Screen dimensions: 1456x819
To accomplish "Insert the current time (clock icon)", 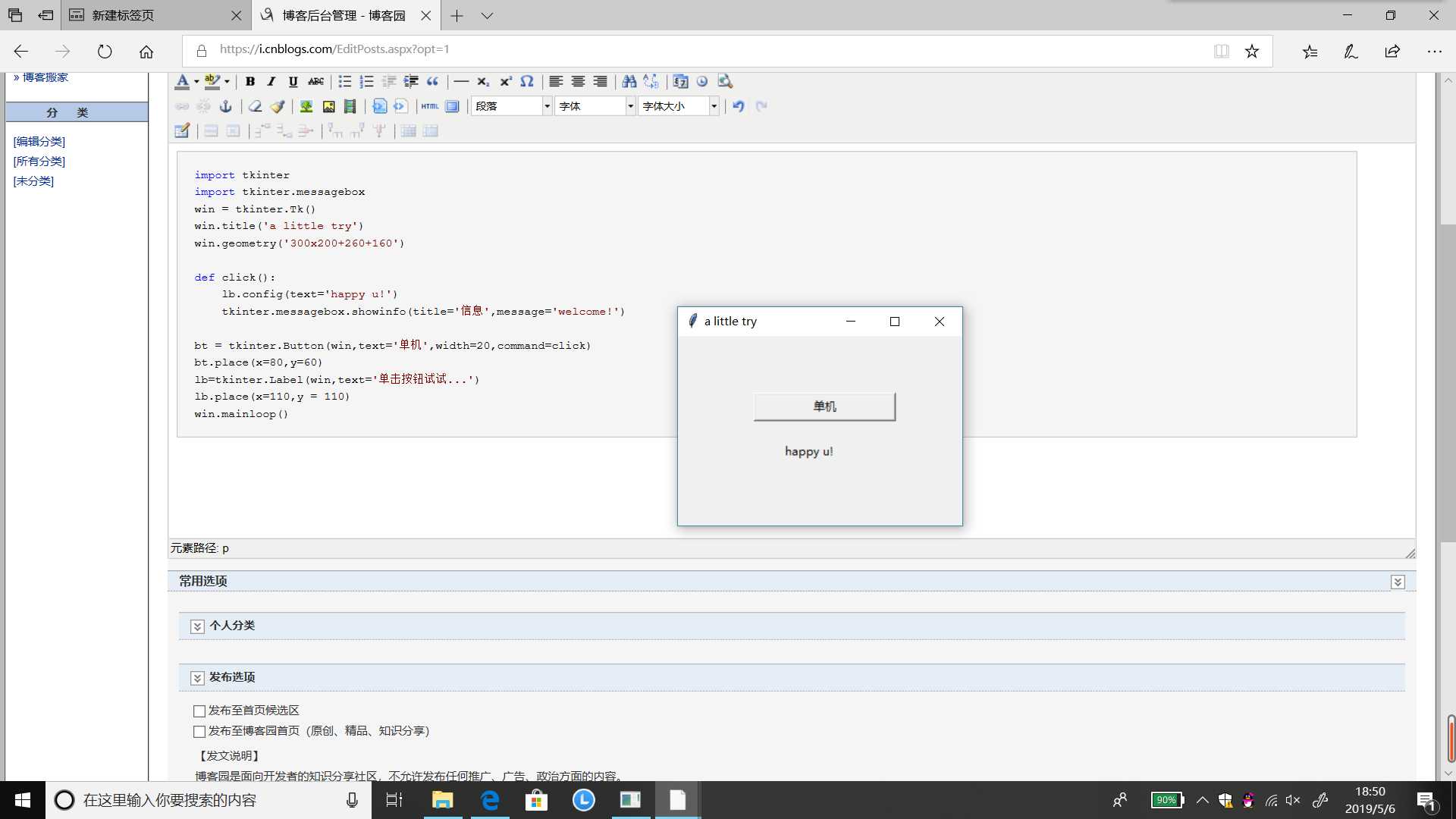I will click(702, 82).
